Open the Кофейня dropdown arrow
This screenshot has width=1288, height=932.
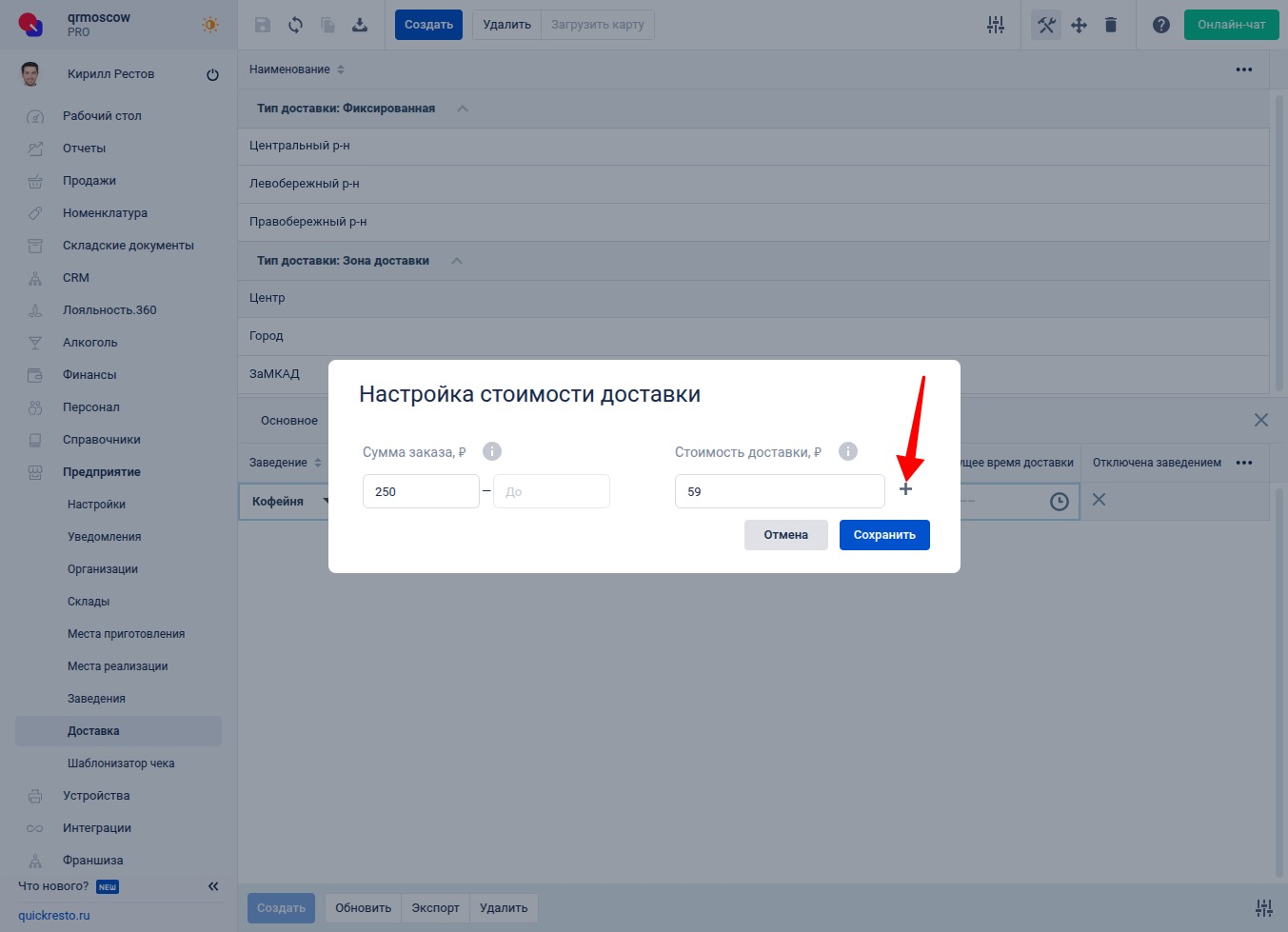point(325,502)
